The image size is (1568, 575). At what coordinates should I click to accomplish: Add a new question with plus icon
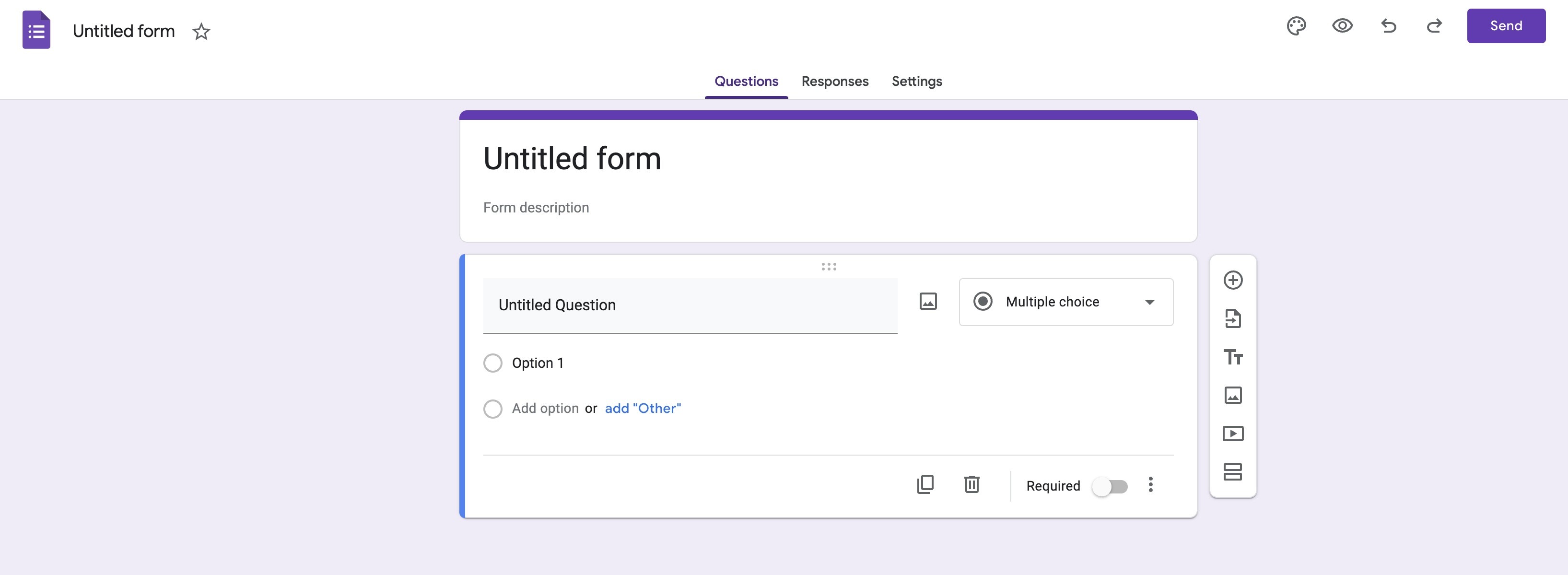[x=1233, y=280]
